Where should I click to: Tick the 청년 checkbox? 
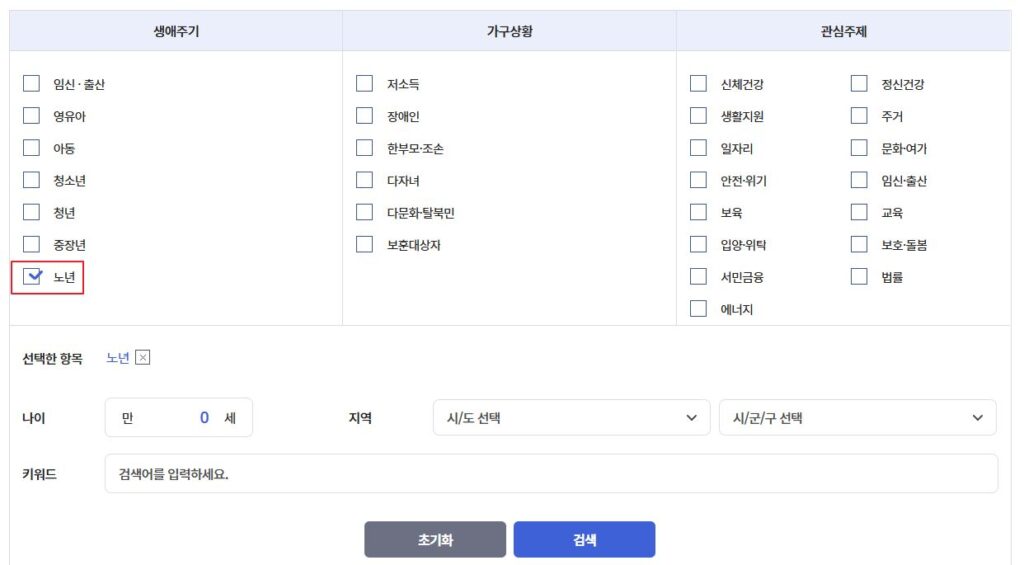(32, 212)
